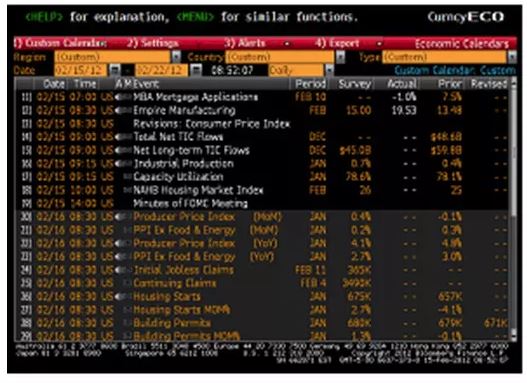The height and width of the screenshot is (383, 527).
Task: Click the <MENU> key hint
Action: coord(195,16)
